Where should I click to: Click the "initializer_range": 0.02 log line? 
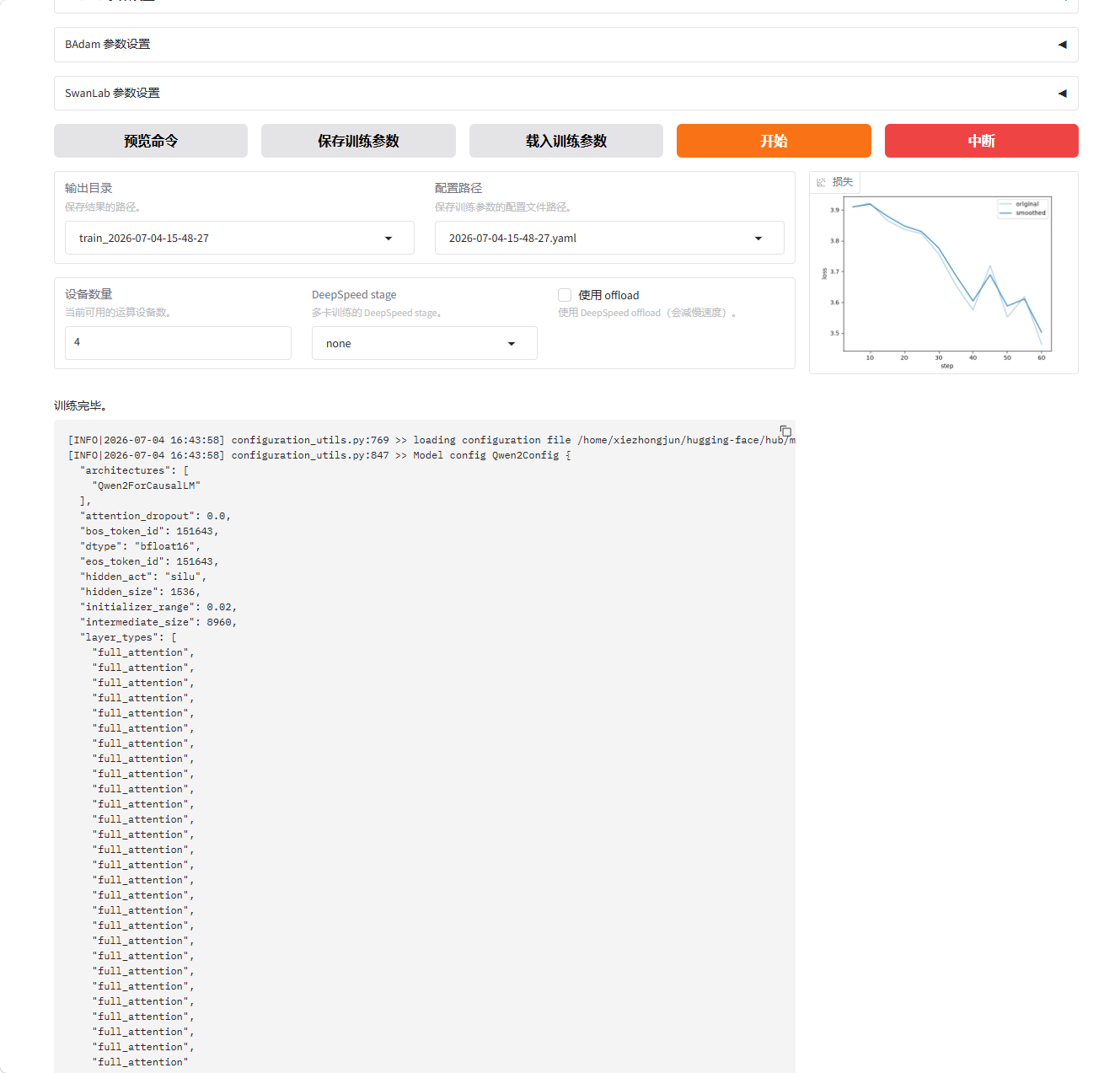click(158, 607)
